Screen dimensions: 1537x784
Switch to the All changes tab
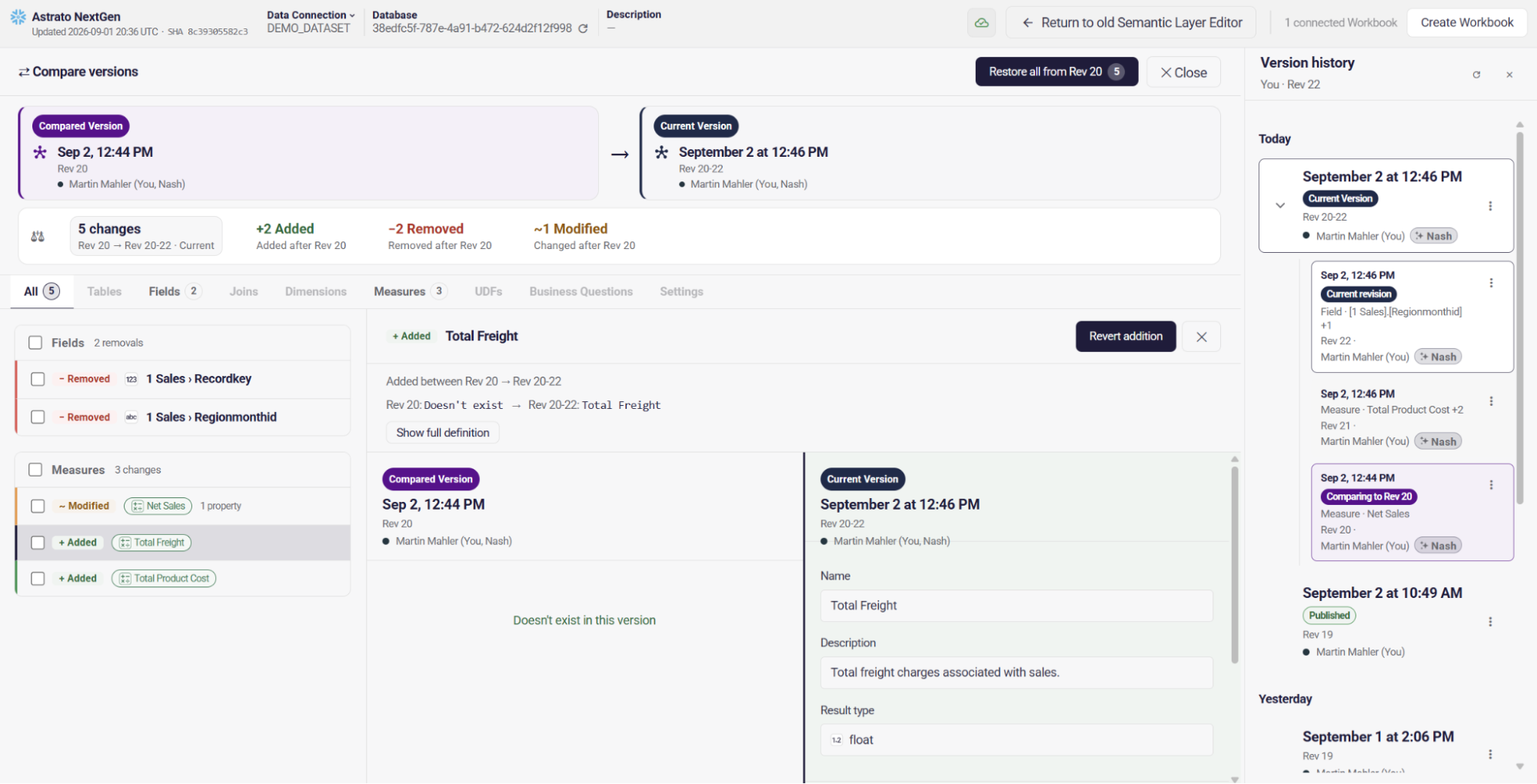(42, 291)
